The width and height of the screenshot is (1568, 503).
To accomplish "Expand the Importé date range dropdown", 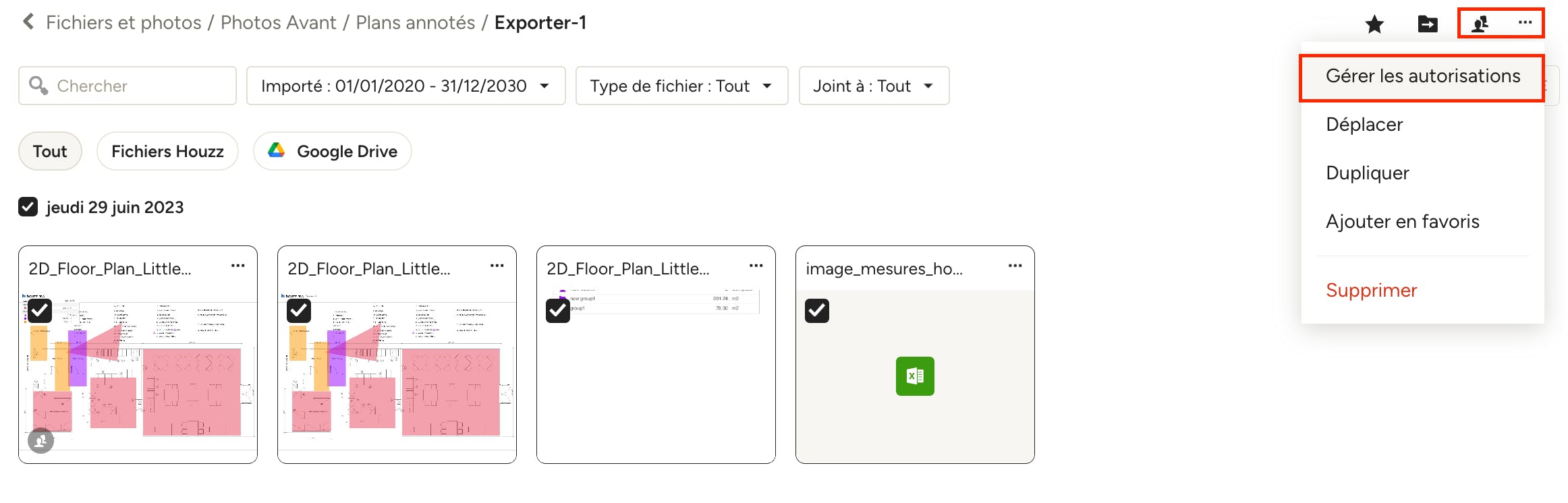I will 405,86.
